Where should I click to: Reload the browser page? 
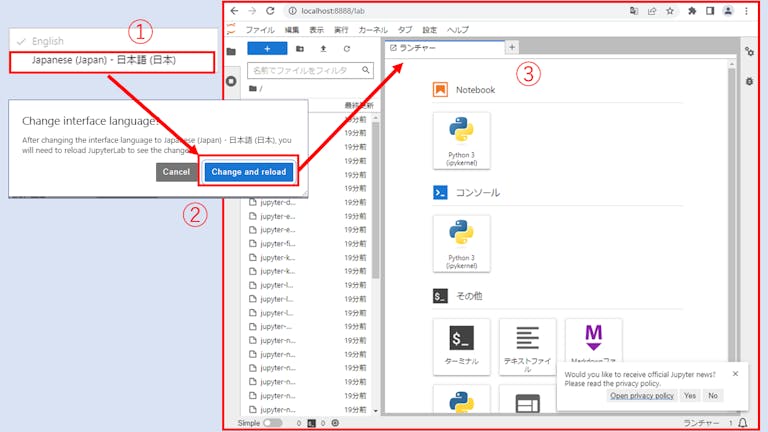[270, 11]
